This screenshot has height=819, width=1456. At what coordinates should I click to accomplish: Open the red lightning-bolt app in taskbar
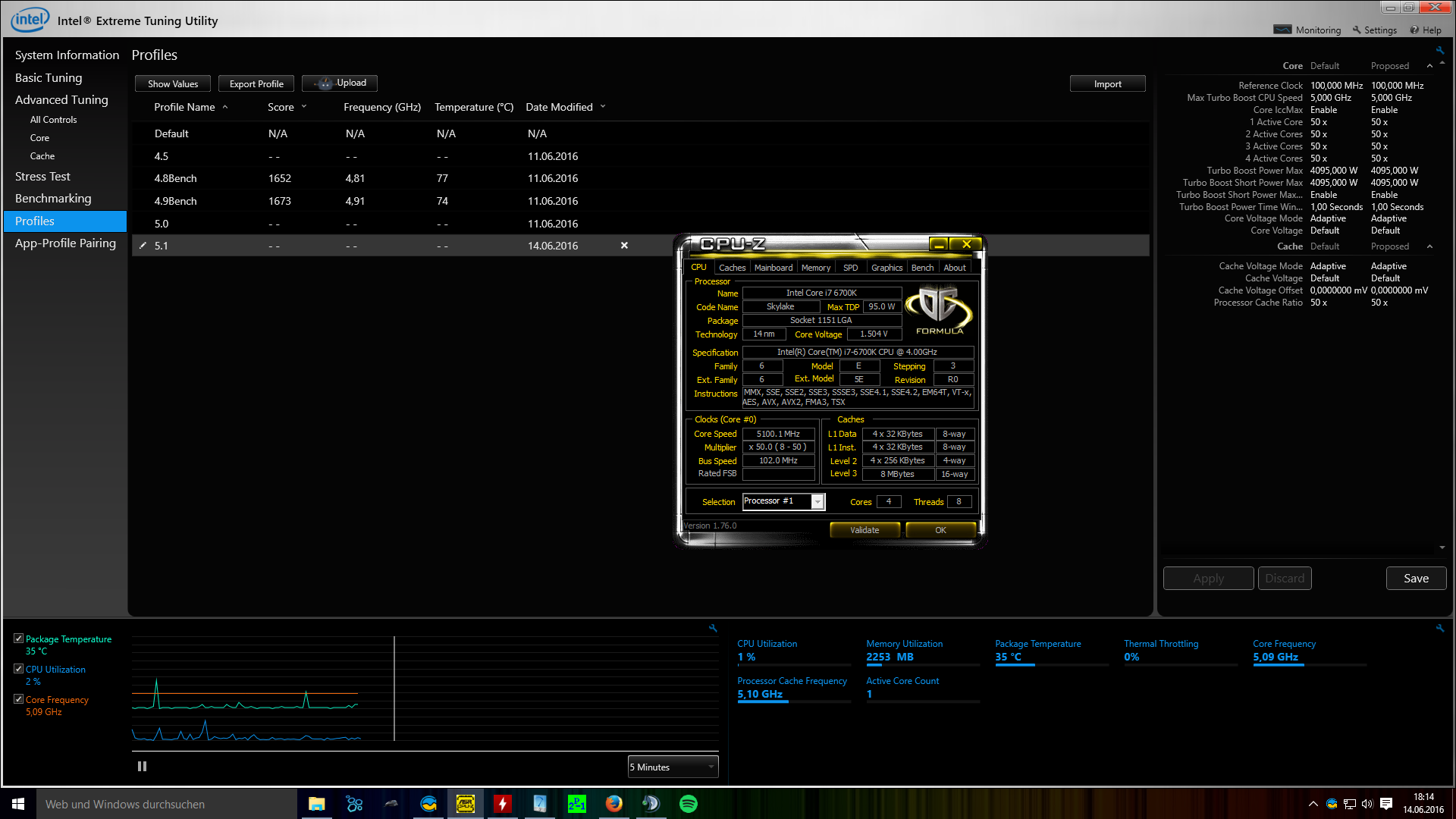click(503, 804)
